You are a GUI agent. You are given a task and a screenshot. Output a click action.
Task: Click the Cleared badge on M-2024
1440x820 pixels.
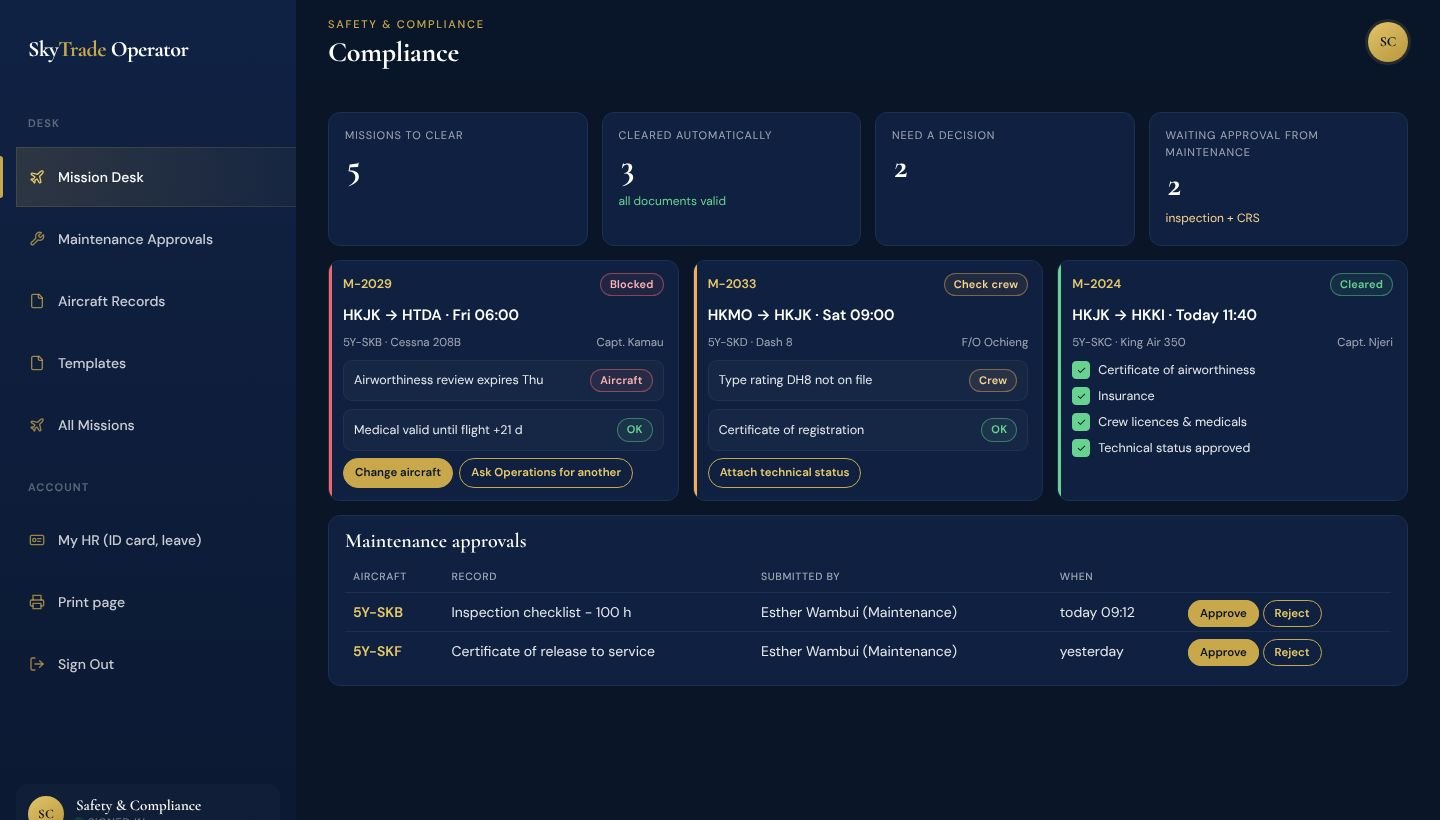tap(1361, 284)
